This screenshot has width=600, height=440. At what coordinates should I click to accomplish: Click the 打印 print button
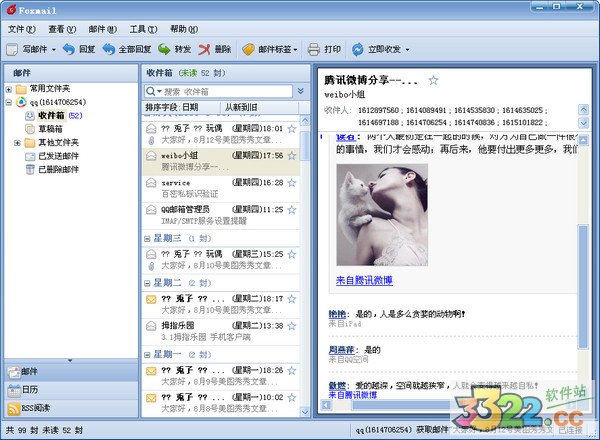(324, 49)
